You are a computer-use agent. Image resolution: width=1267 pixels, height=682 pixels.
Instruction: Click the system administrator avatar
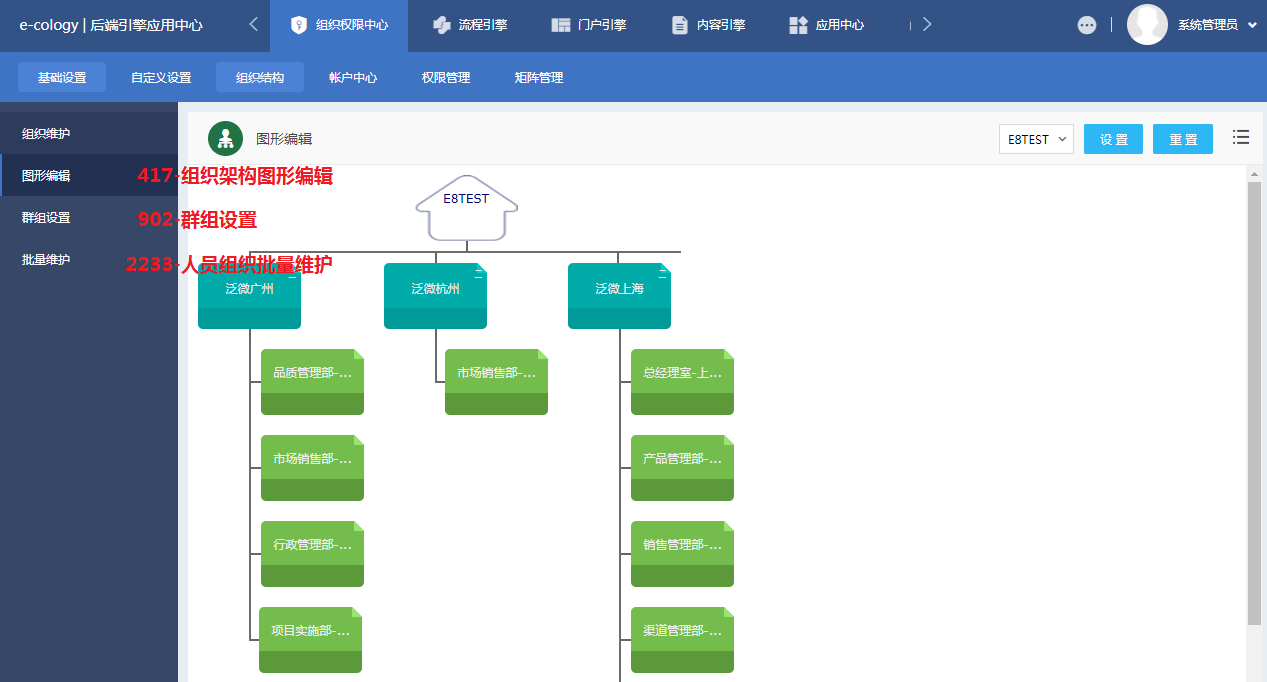tap(1147, 25)
